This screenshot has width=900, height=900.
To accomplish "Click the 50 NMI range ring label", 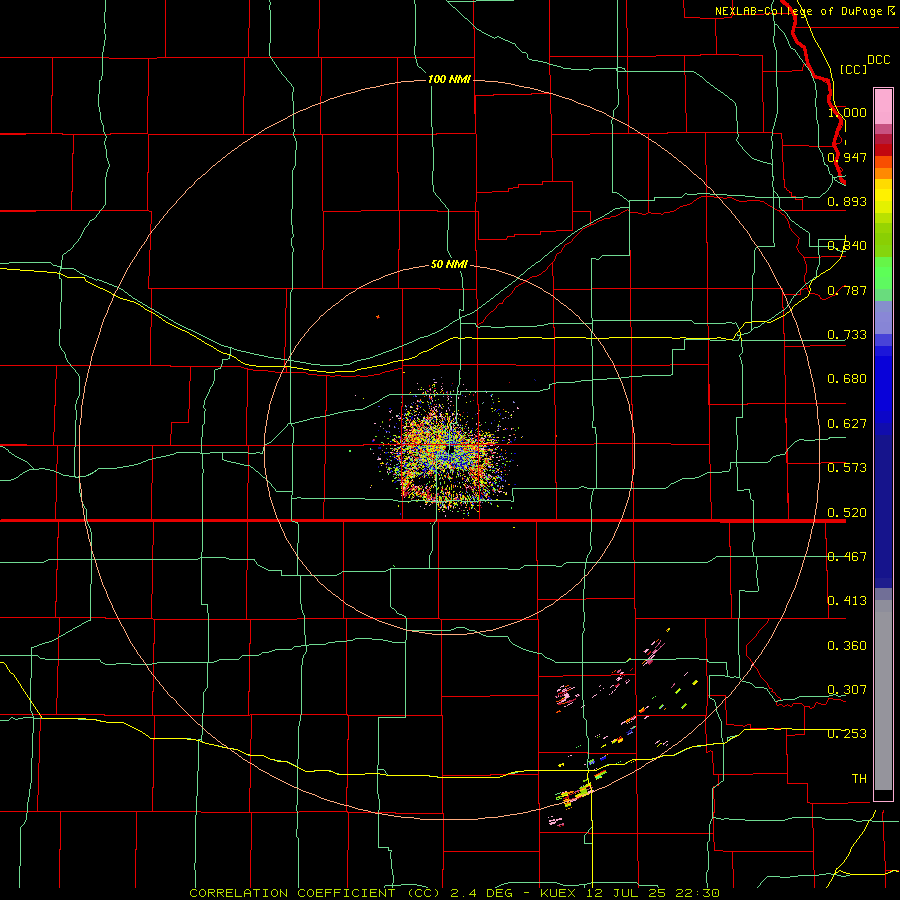I will pos(449,264).
